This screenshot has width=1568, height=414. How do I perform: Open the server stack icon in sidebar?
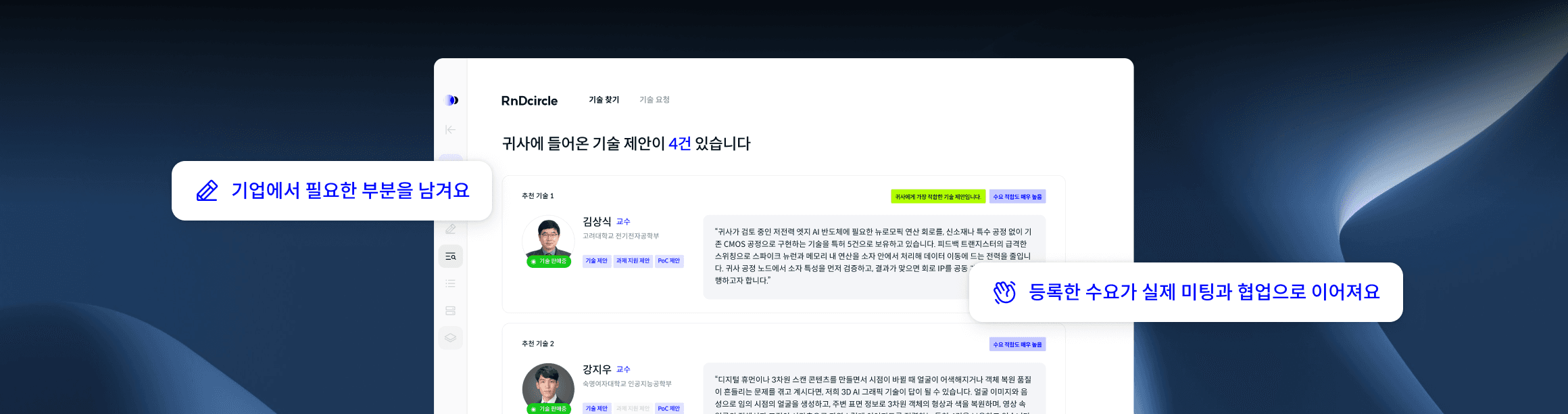(451, 310)
